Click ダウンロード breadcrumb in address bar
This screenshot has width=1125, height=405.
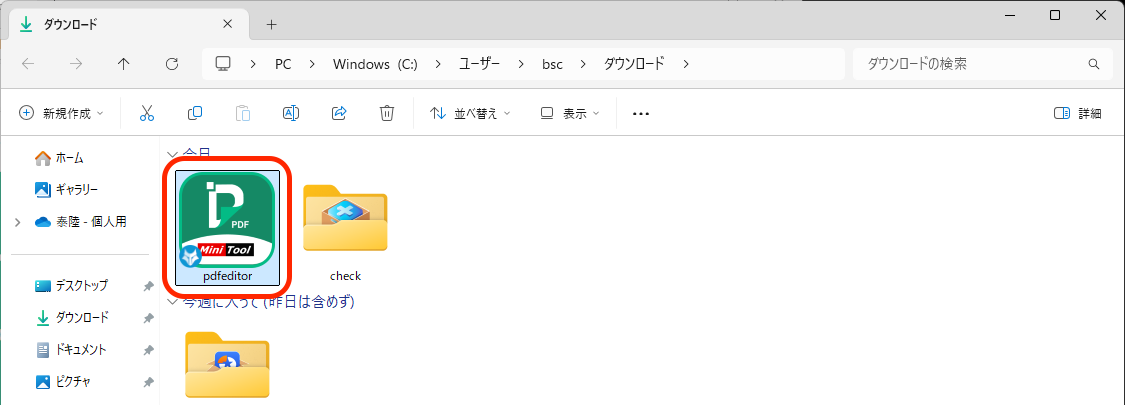(634, 64)
